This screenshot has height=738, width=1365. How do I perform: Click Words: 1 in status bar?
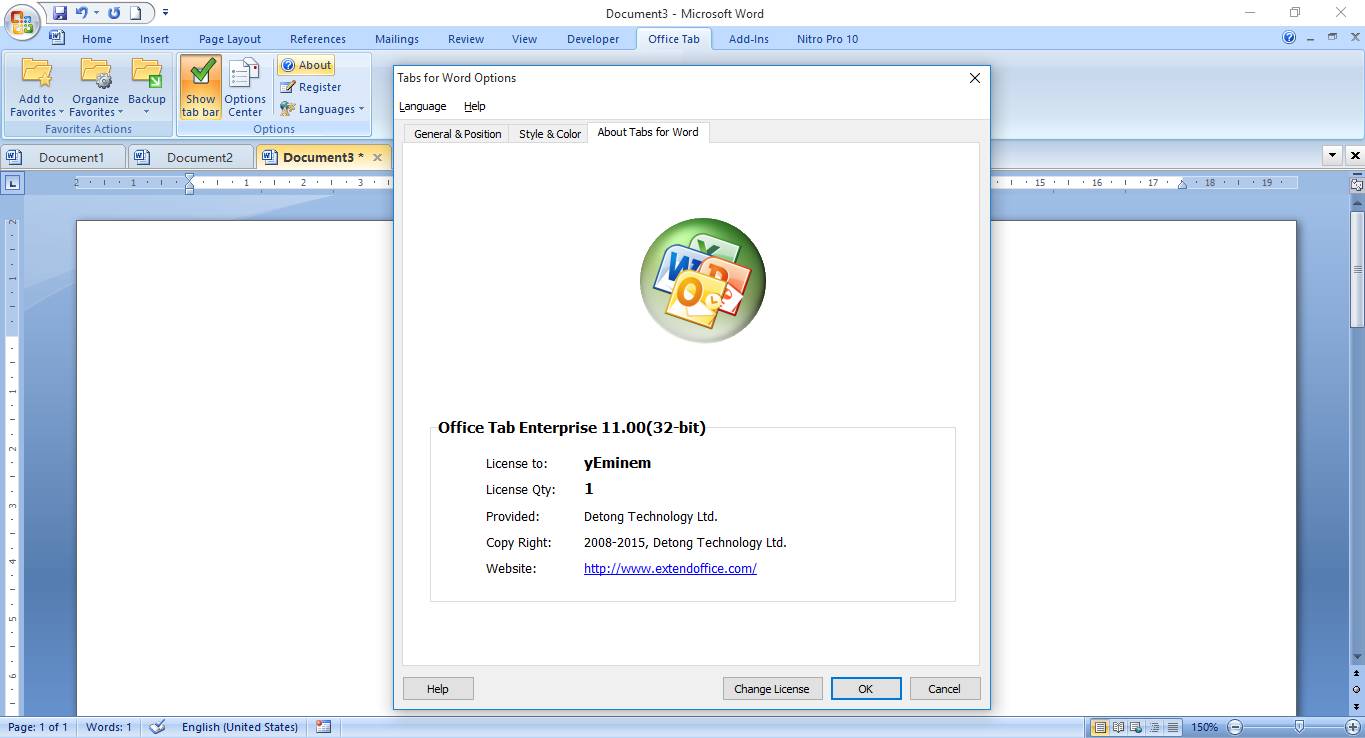click(x=109, y=727)
